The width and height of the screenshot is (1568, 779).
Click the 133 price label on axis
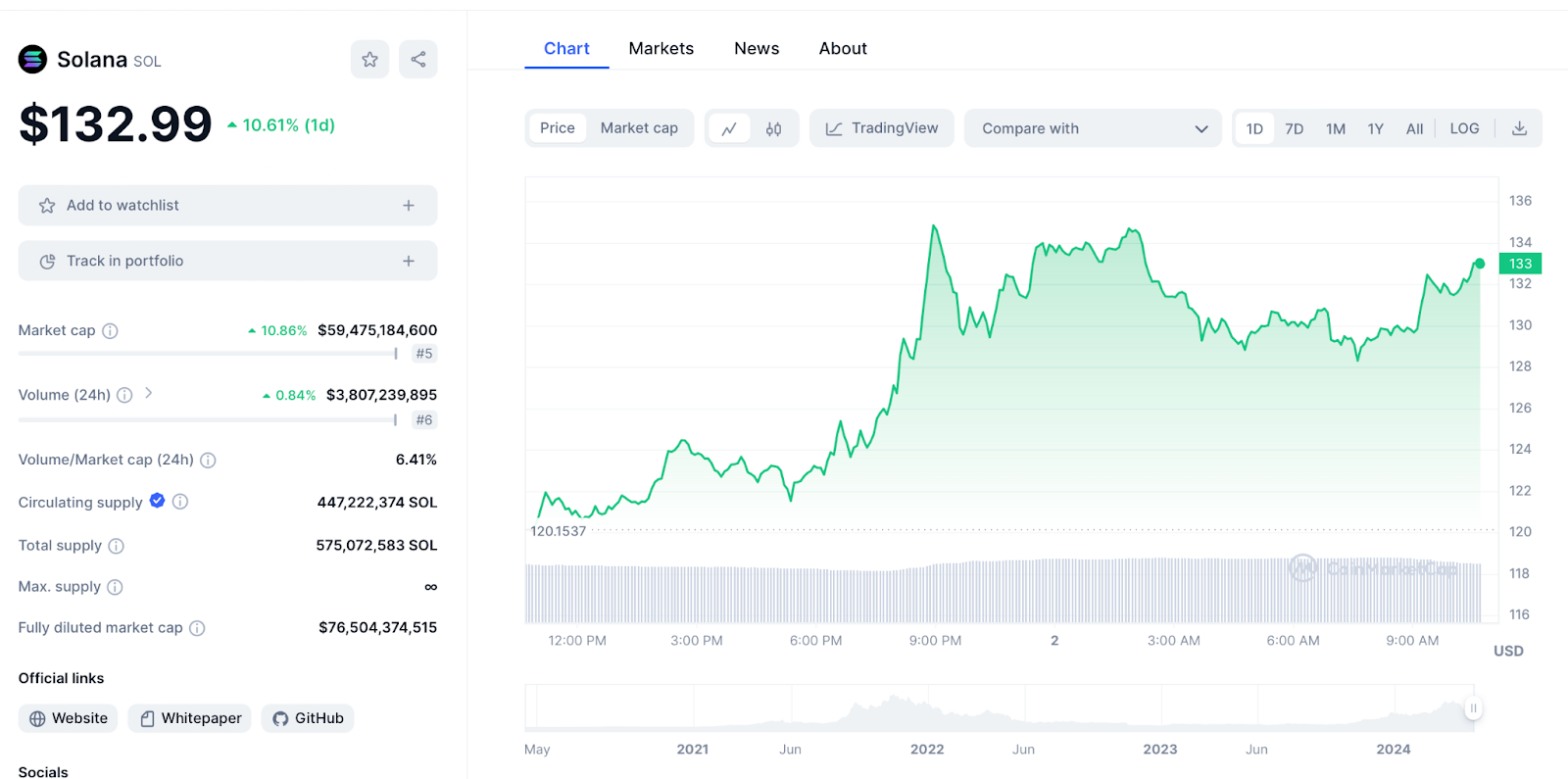(1521, 264)
